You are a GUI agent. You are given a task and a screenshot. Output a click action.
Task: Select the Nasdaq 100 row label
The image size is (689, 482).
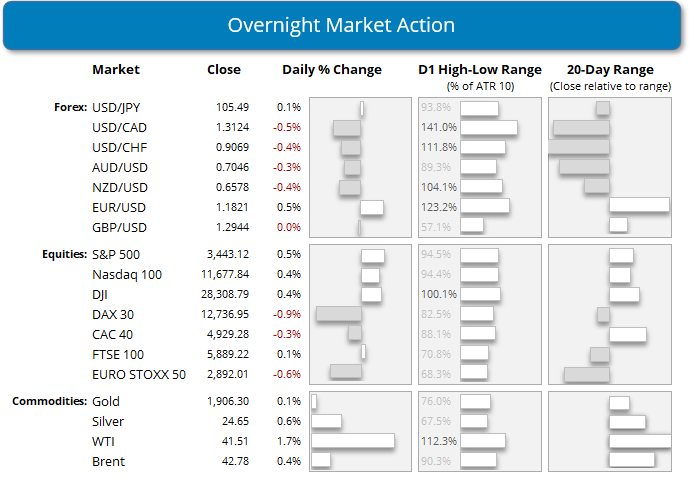coord(126,275)
